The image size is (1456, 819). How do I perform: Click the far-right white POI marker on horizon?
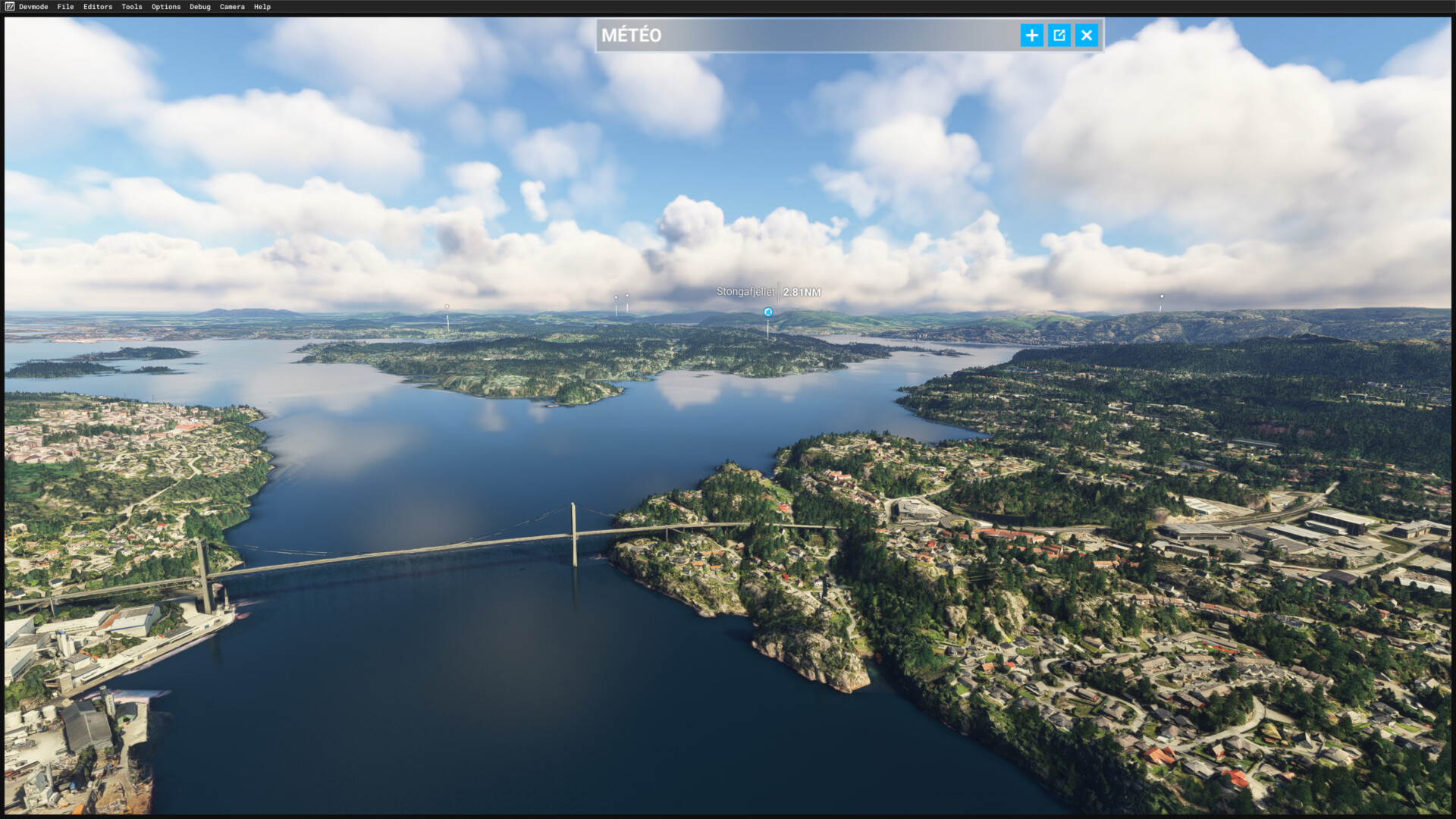point(1161,297)
